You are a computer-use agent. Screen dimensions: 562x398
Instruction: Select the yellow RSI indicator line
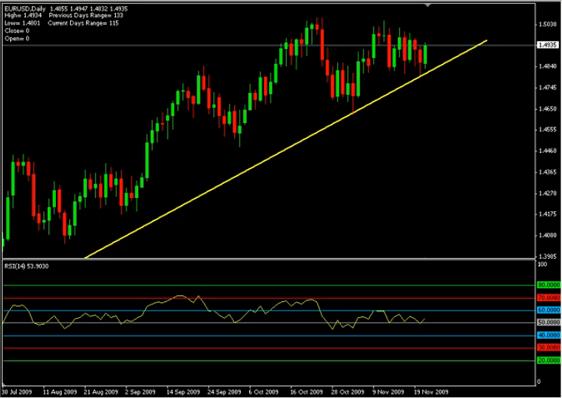pos(214,312)
